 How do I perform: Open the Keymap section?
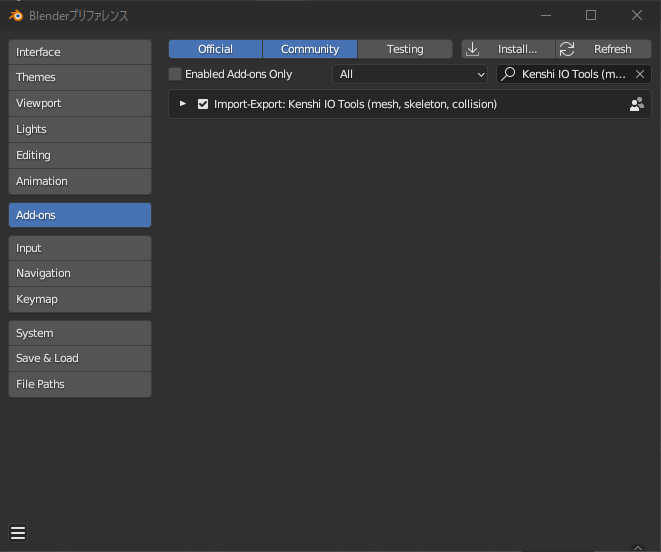(x=80, y=299)
